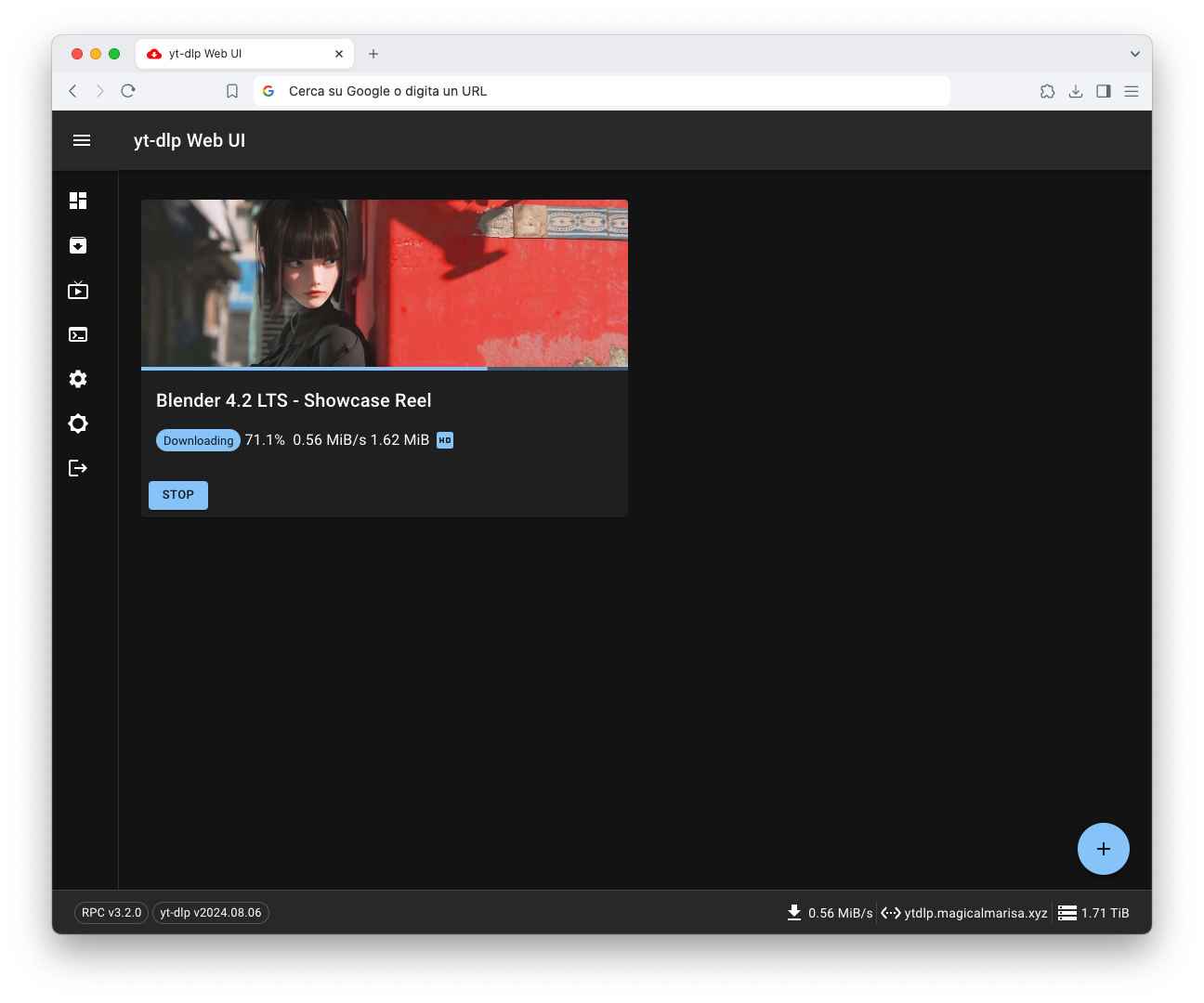Expand the hamburger navigation drawer
Image resolution: width=1204 pixels, height=1003 pixels.
(x=82, y=140)
